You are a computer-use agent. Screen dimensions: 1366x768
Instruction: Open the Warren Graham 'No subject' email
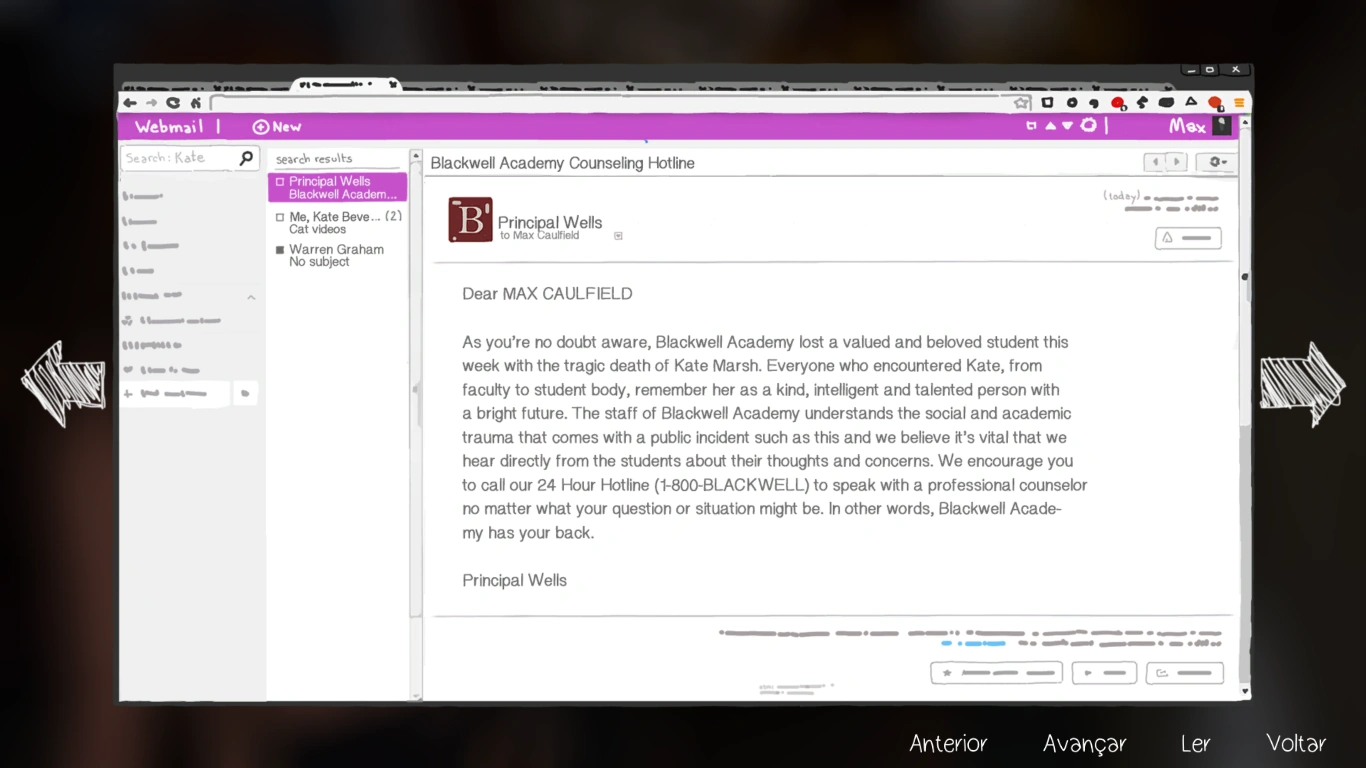337,256
